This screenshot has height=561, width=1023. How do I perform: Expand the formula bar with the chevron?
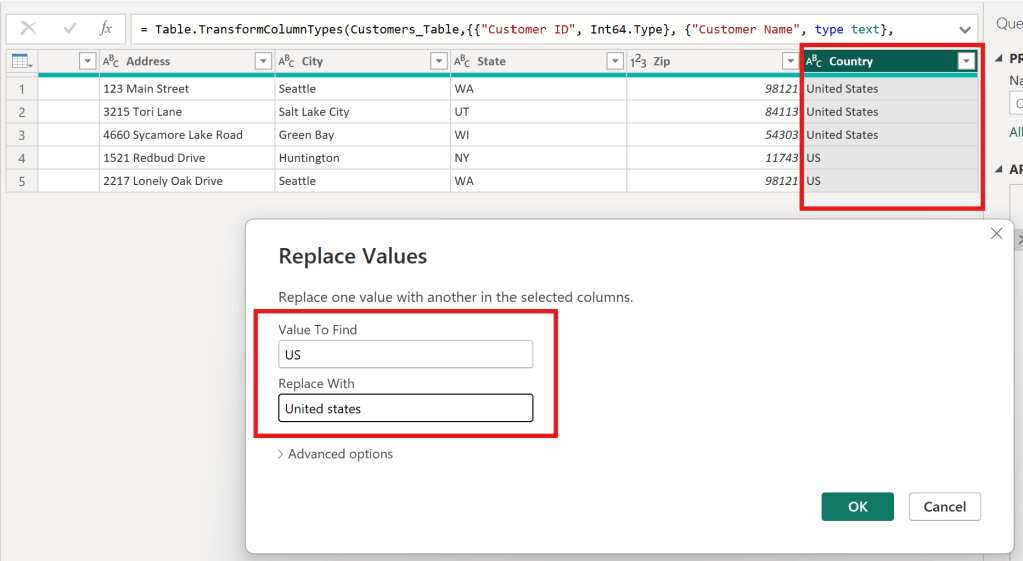964,29
